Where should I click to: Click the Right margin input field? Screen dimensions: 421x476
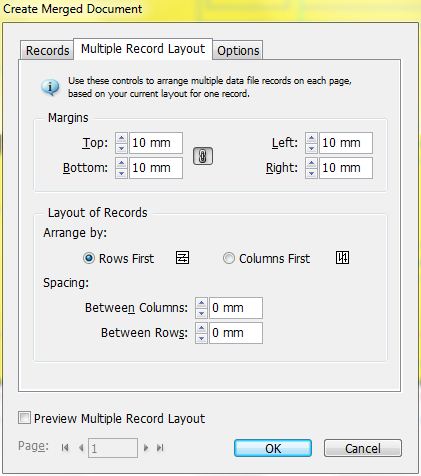346,168
